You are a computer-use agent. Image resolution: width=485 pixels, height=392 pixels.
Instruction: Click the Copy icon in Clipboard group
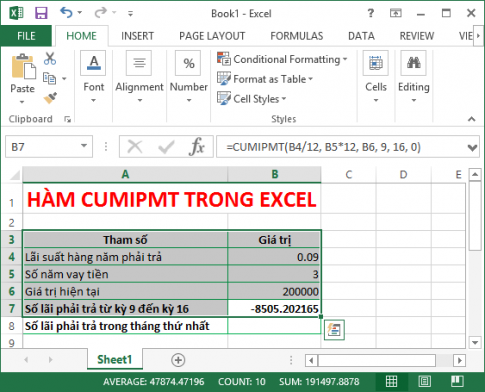pos(50,79)
